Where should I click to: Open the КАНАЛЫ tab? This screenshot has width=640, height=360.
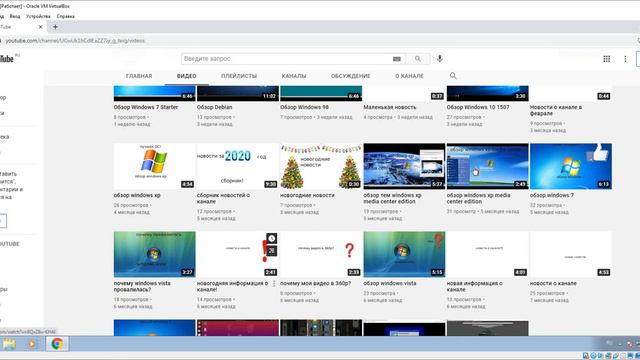[294, 76]
